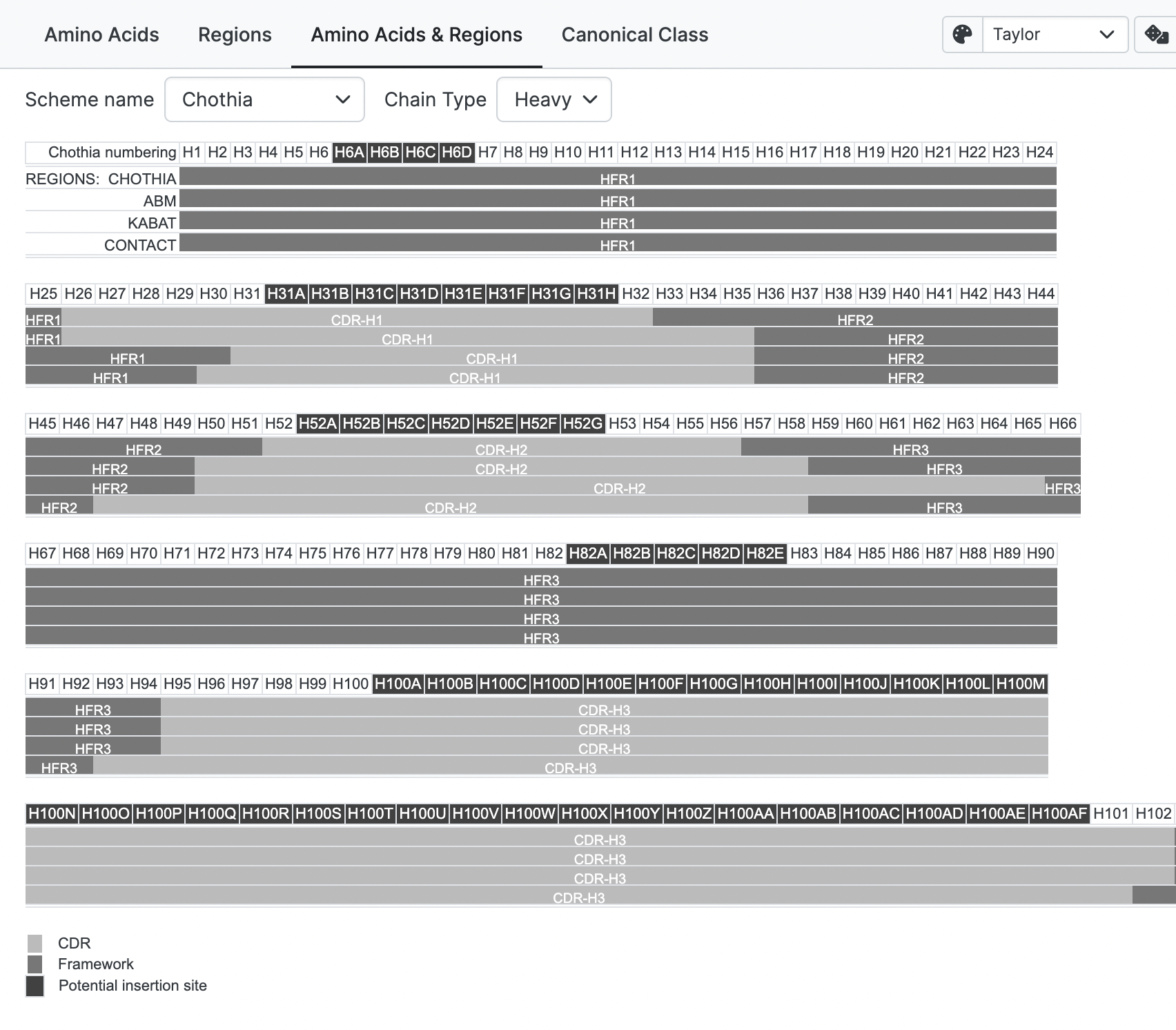Click the ABM row label
1176x1030 pixels.
click(160, 201)
